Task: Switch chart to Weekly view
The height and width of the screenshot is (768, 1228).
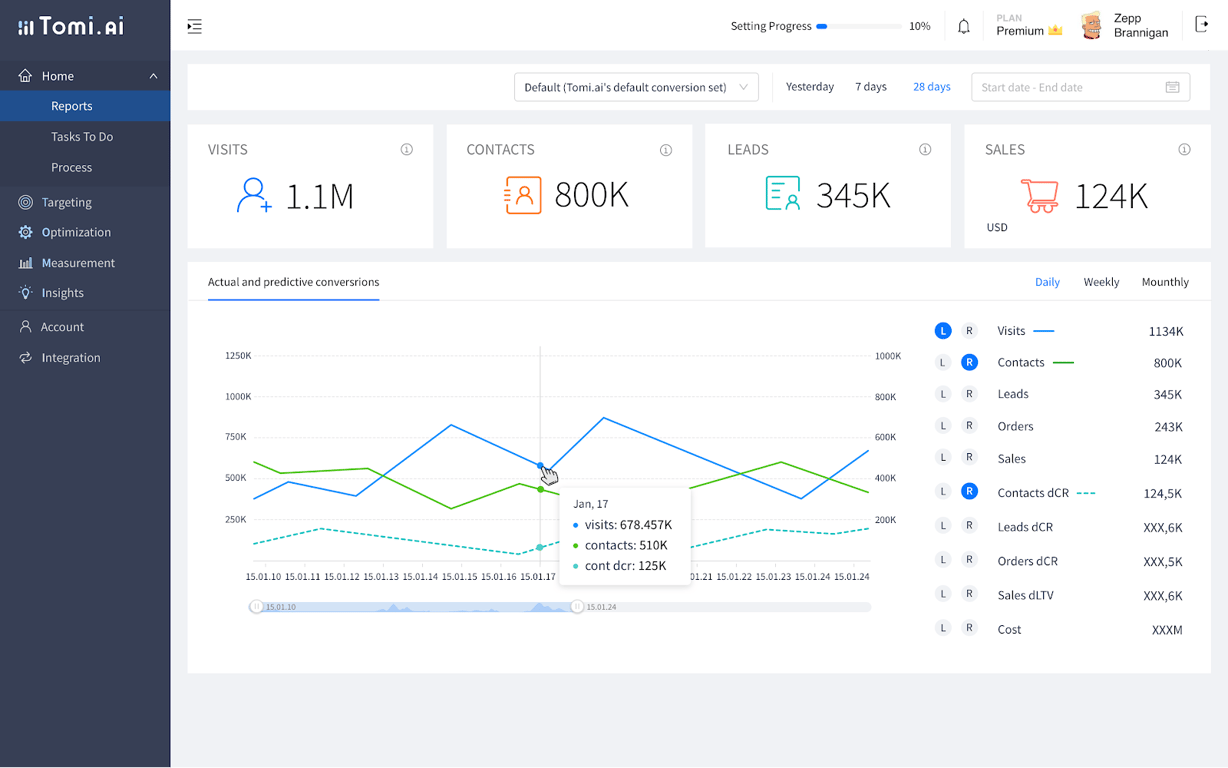Action: [x=1101, y=282]
